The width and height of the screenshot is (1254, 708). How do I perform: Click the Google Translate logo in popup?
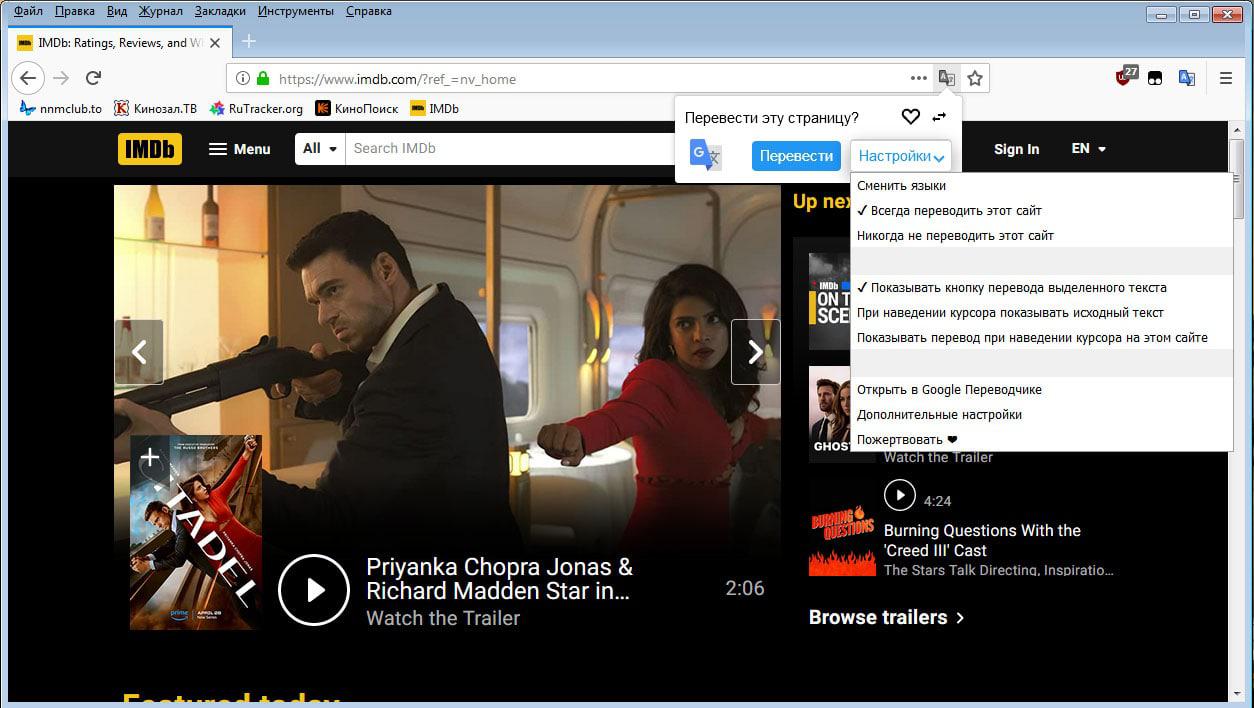click(x=705, y=155)
